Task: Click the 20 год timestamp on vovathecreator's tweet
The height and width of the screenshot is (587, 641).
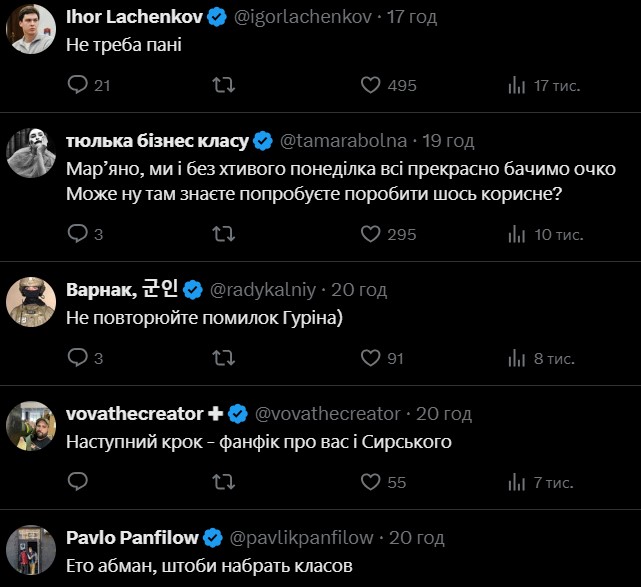Action: tap(443, 413)
